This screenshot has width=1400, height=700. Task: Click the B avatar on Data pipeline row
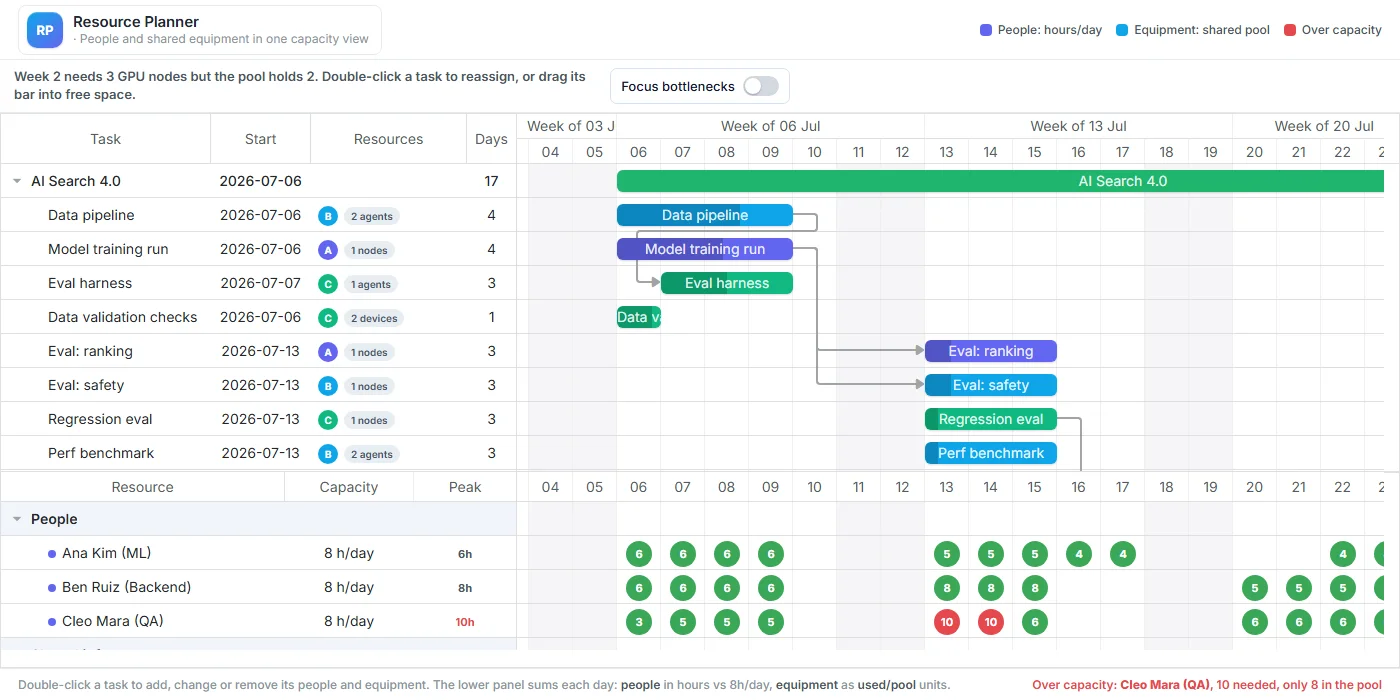tap(327, 215)
